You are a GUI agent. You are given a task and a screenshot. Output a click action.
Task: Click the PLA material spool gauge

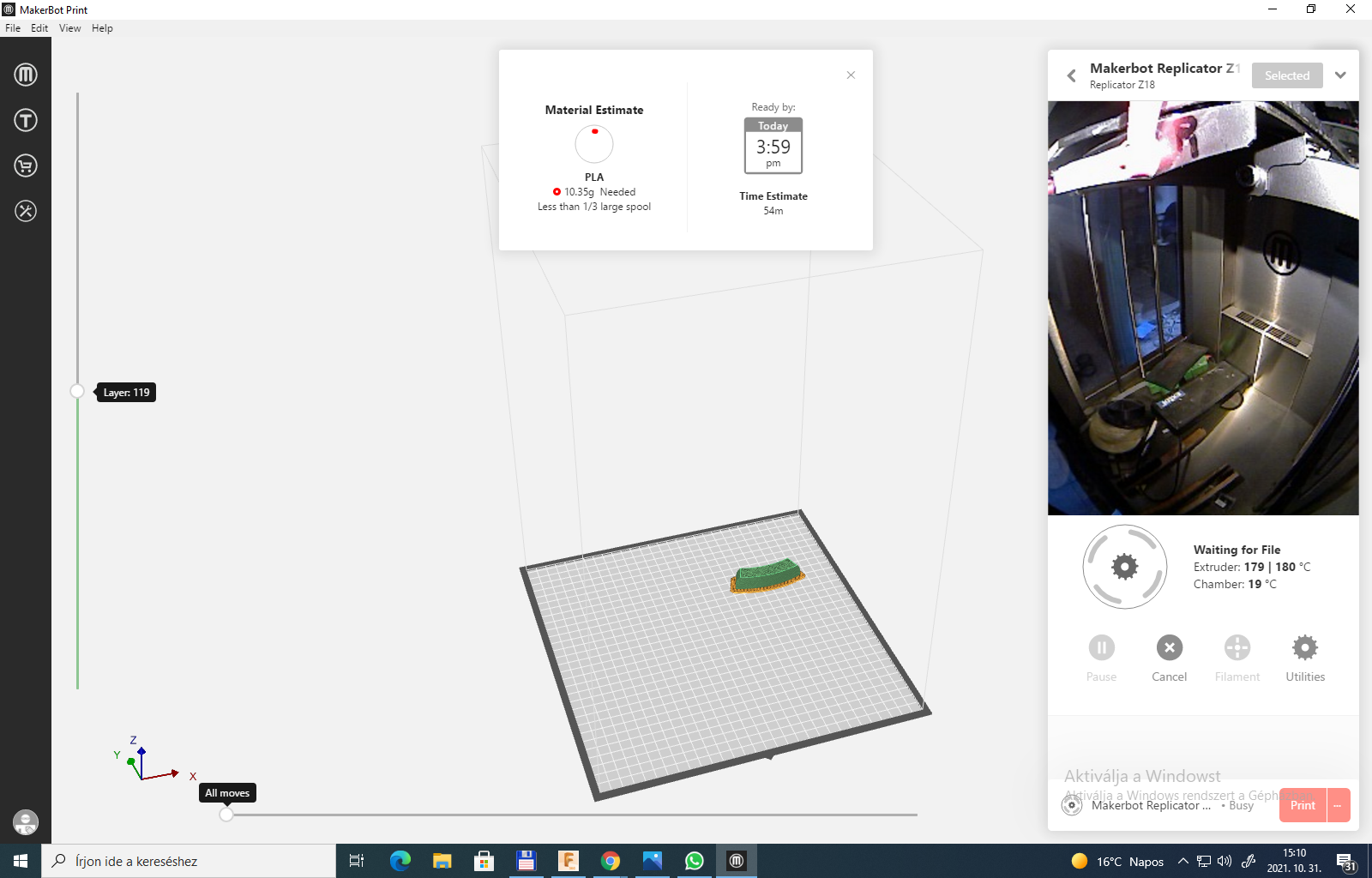click(x=594, y=144)
